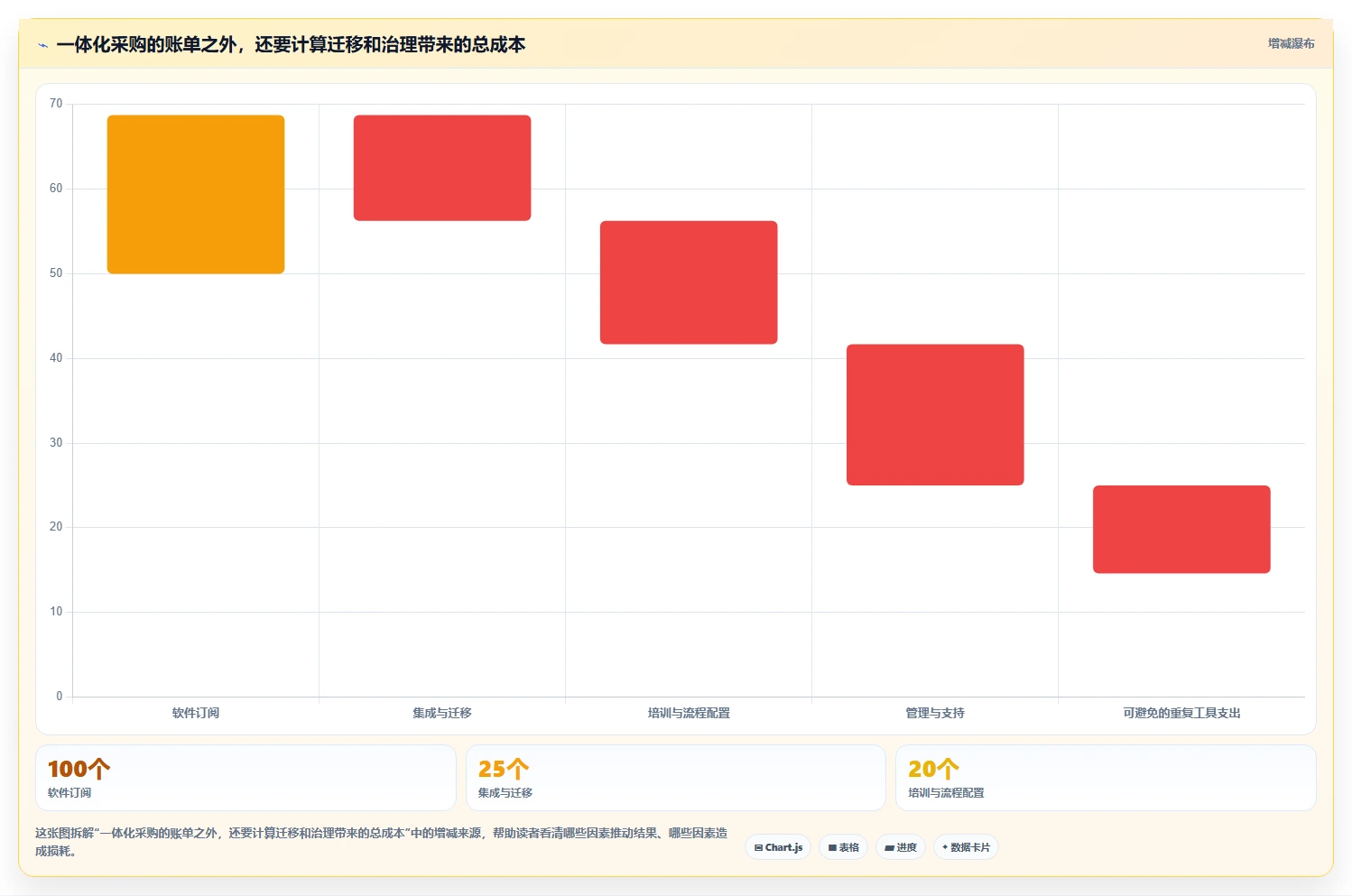Open the 25个 集成与迁移 stat card
1352x896 pixels.
[x=676, y=778]
